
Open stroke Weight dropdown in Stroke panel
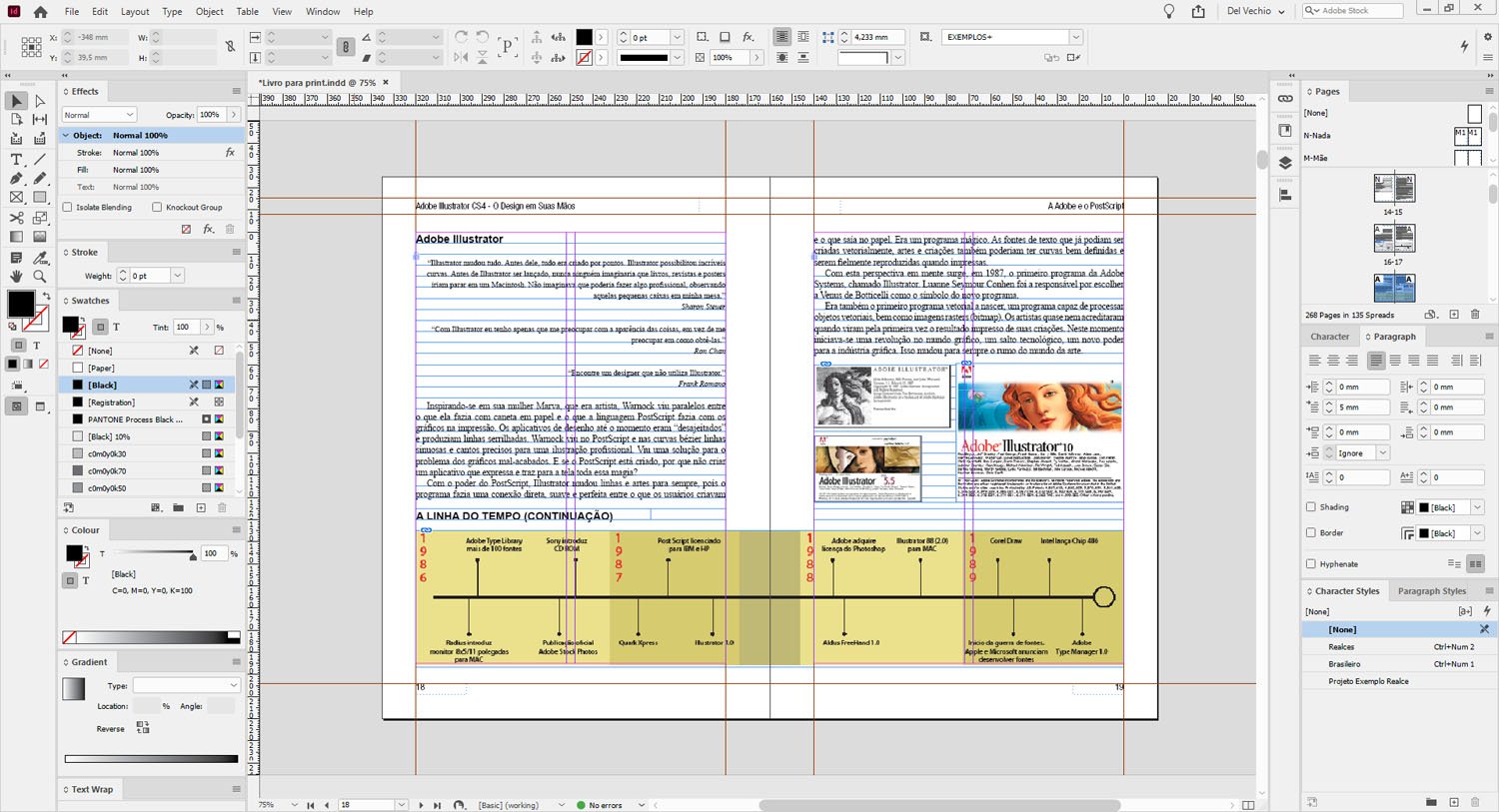pos(177,276)
